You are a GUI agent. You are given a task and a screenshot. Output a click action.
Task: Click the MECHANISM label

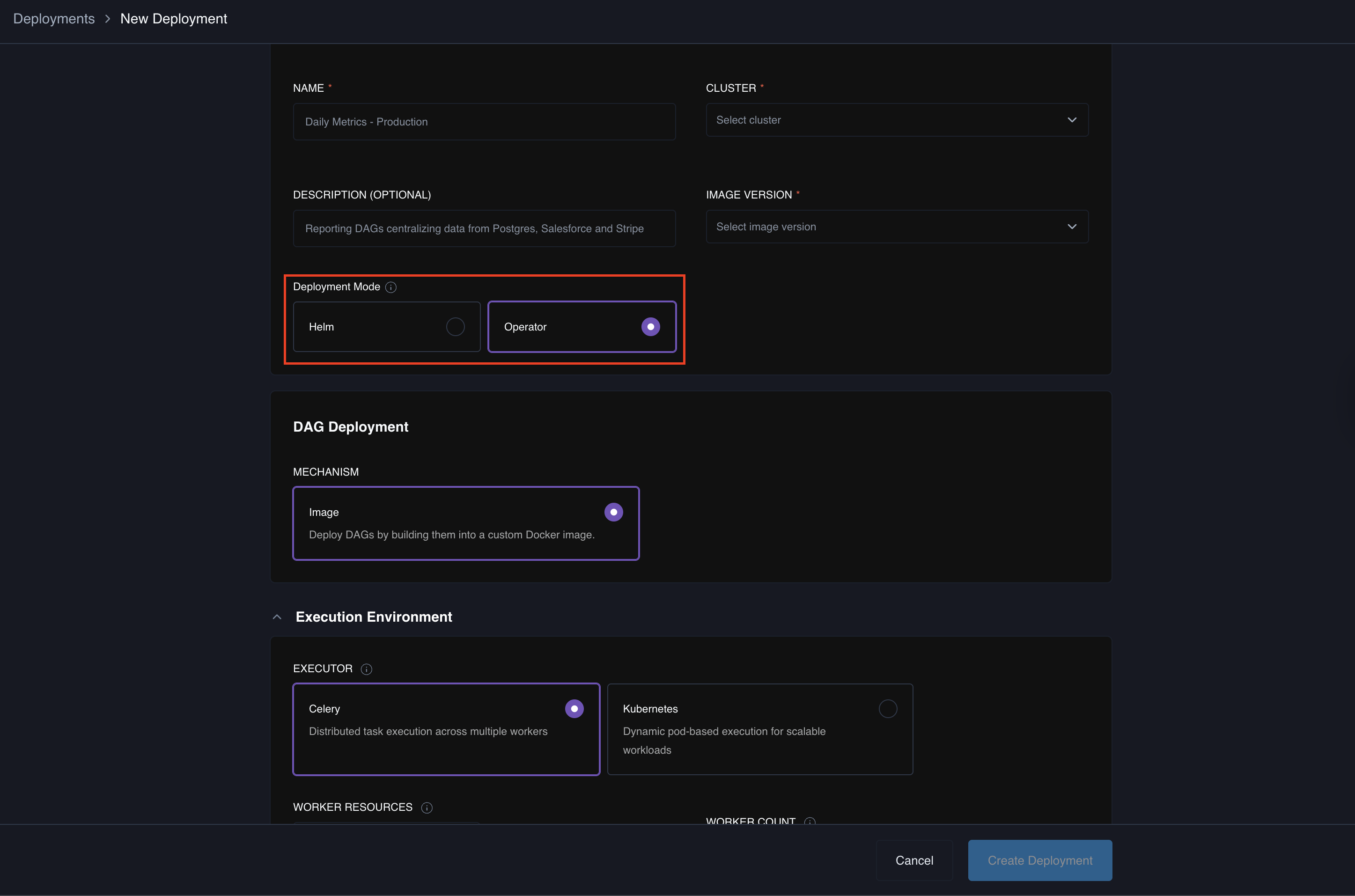click(x=326, y=472)
